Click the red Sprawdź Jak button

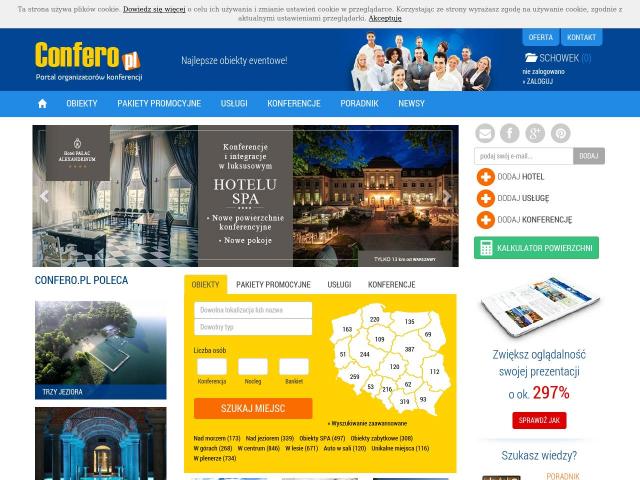pos(539,420)
